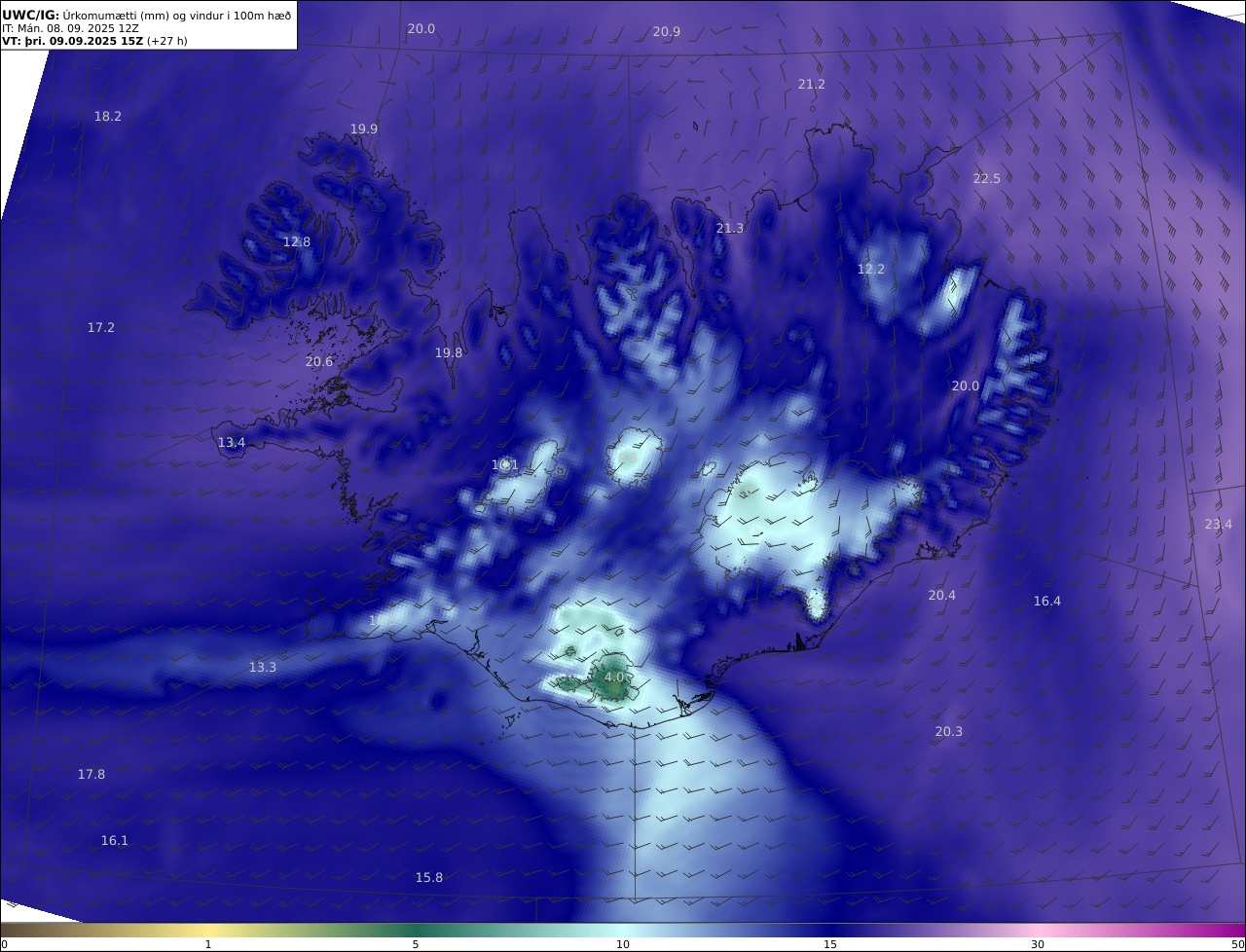
Task: Click the 20.9 value label
Action: point(666,32)
